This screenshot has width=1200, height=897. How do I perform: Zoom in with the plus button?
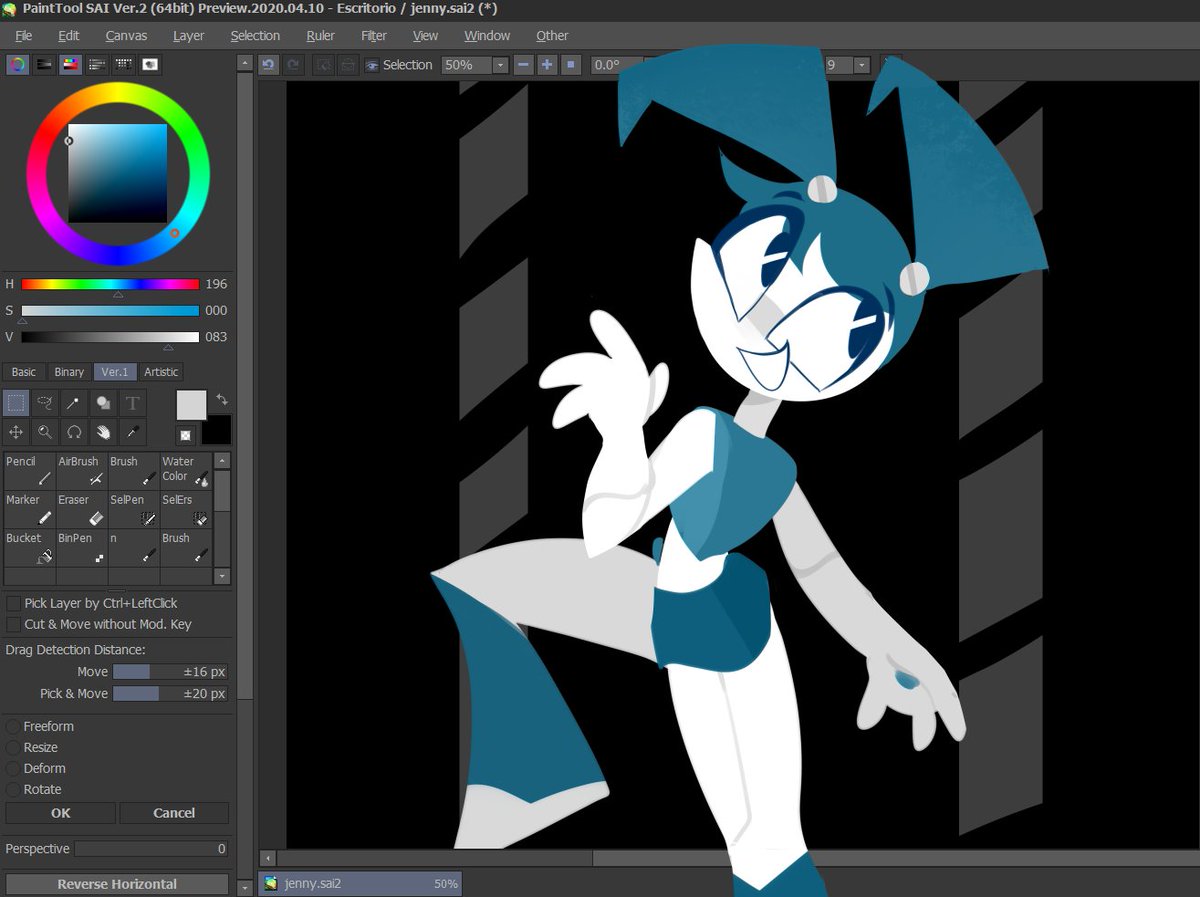coord(547,65)
